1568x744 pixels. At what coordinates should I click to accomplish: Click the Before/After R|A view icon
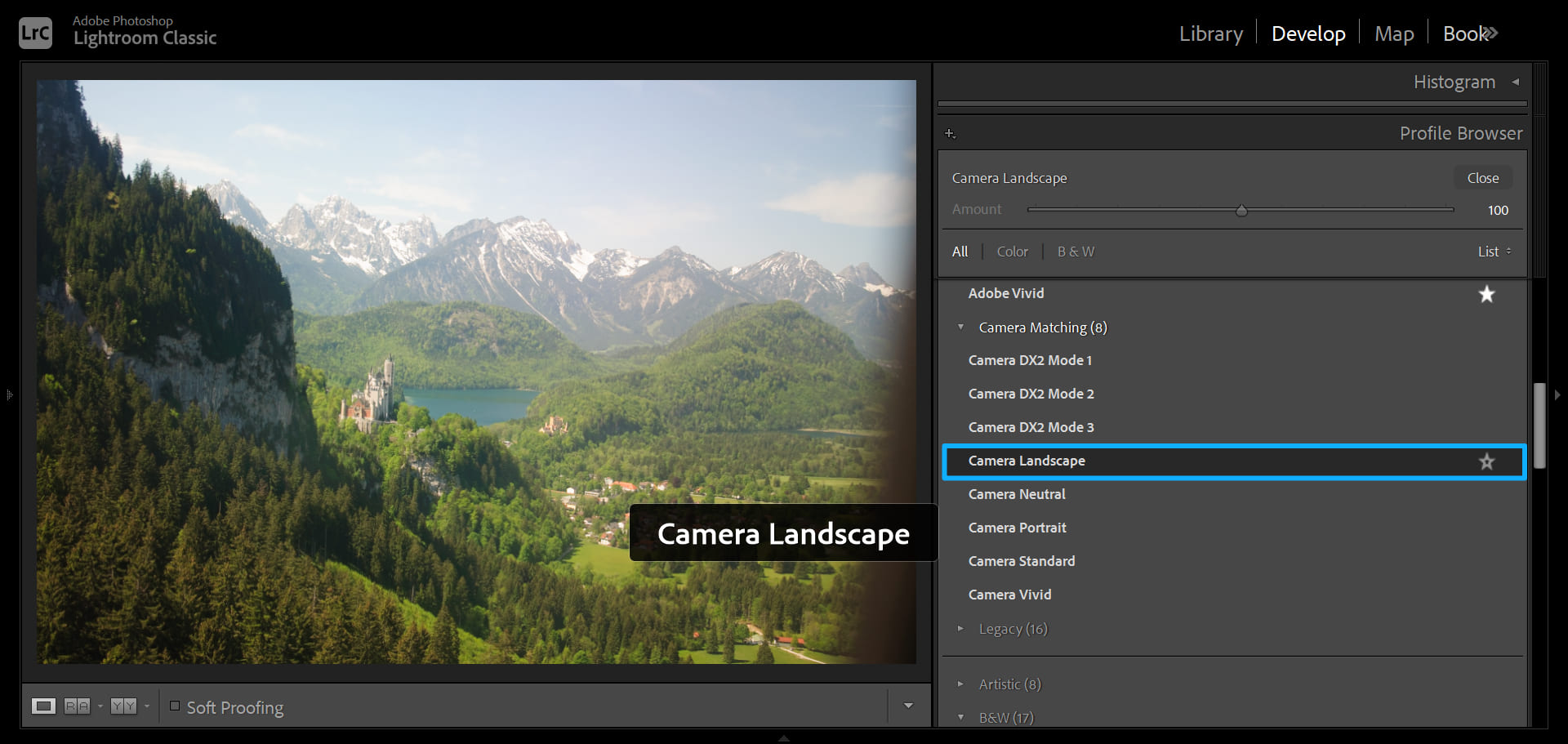point(77,706)
